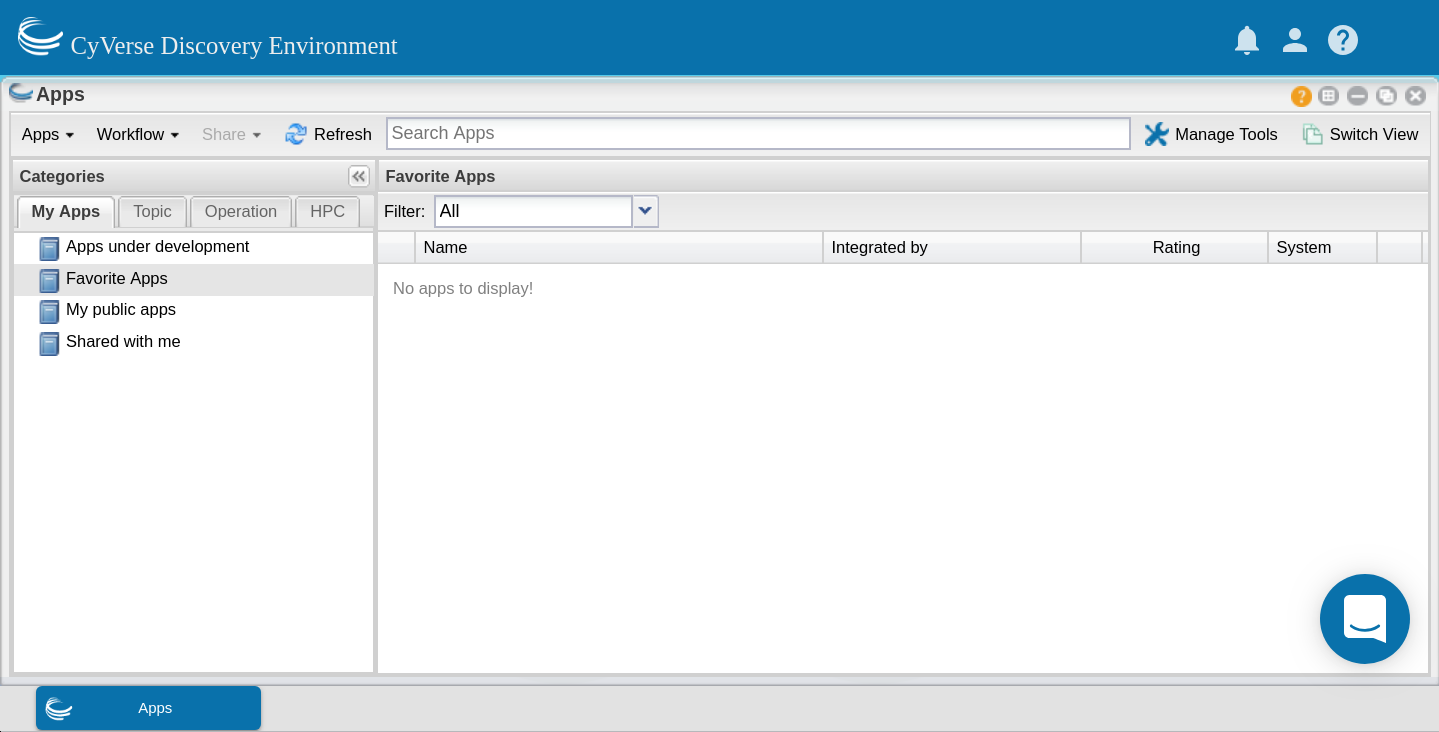Collapse the Categories panel
This screenshot has height=732, width=1439.
(358, 177)
